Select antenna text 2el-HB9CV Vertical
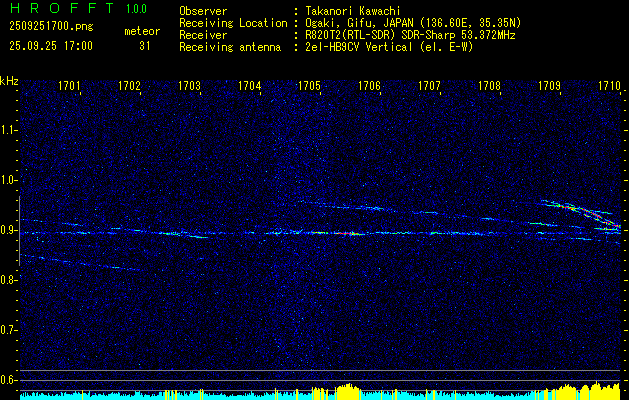629x400 pixels. click(x=359, y=47)
